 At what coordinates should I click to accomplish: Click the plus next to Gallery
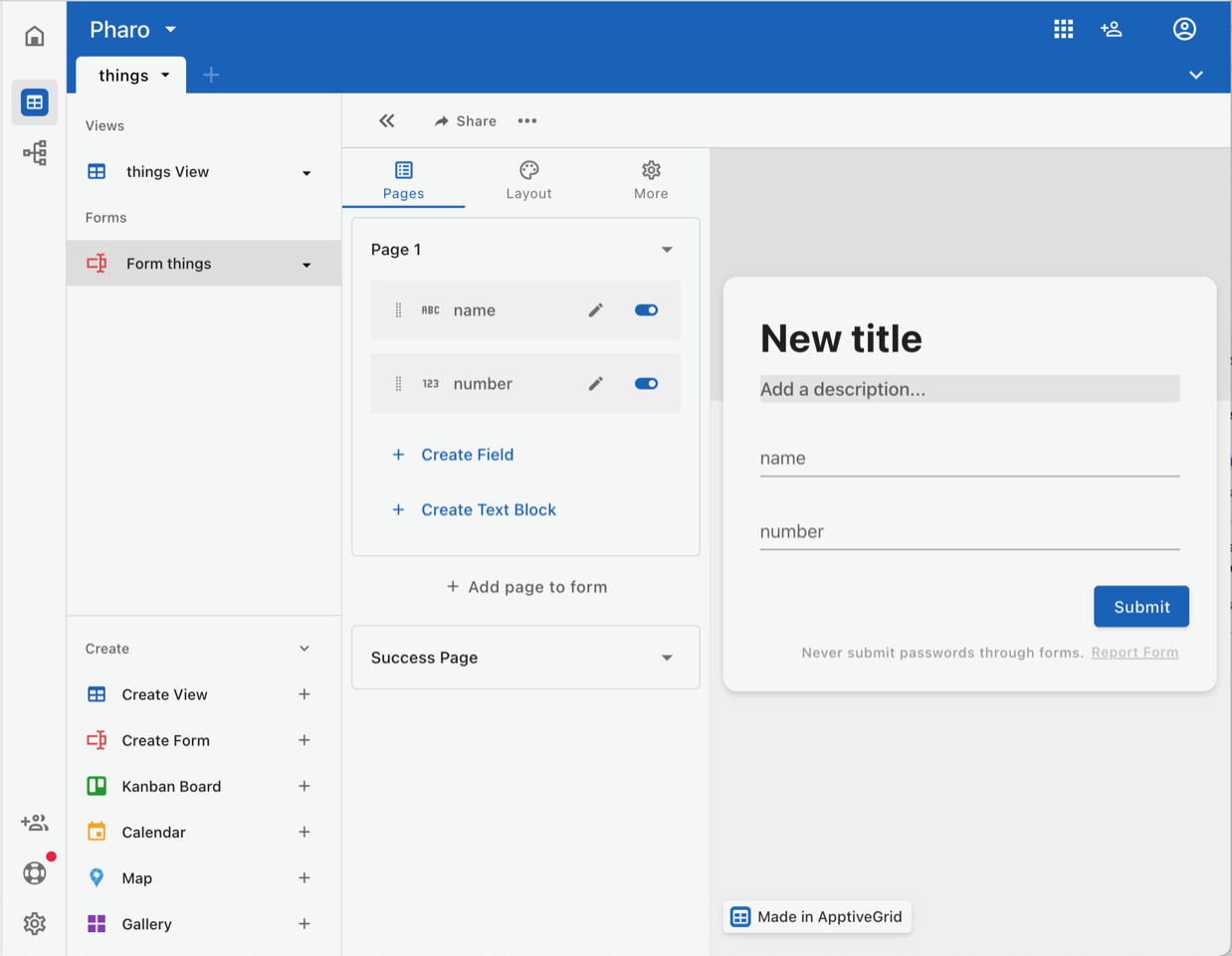305,923
